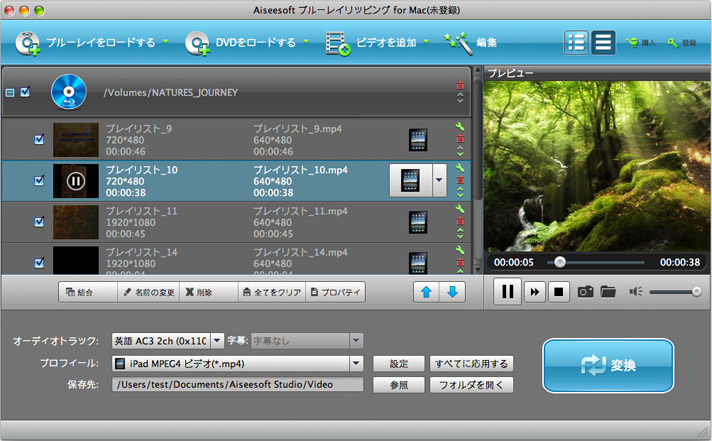Move the selected item up with the blue arrow

point(426,292)
